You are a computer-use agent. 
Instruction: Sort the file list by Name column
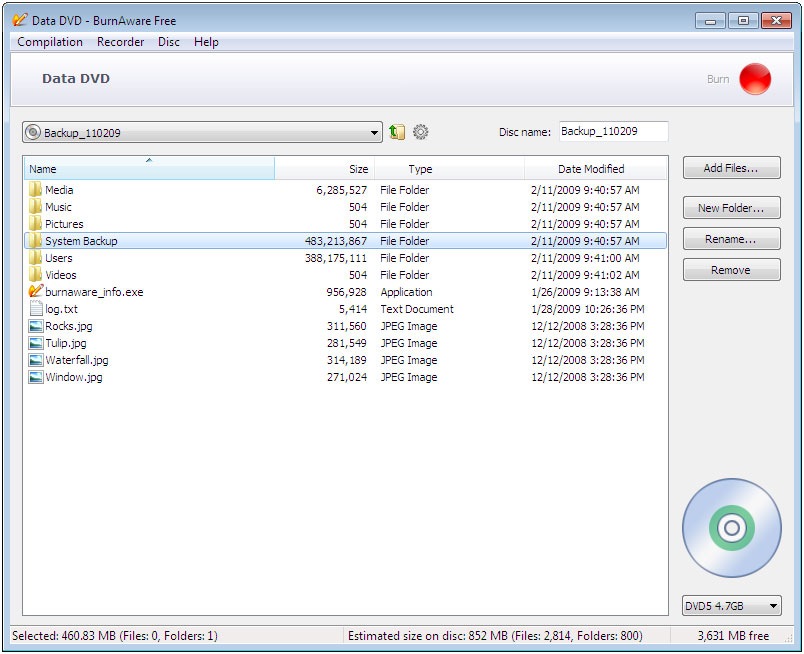(x=148, y=168)
